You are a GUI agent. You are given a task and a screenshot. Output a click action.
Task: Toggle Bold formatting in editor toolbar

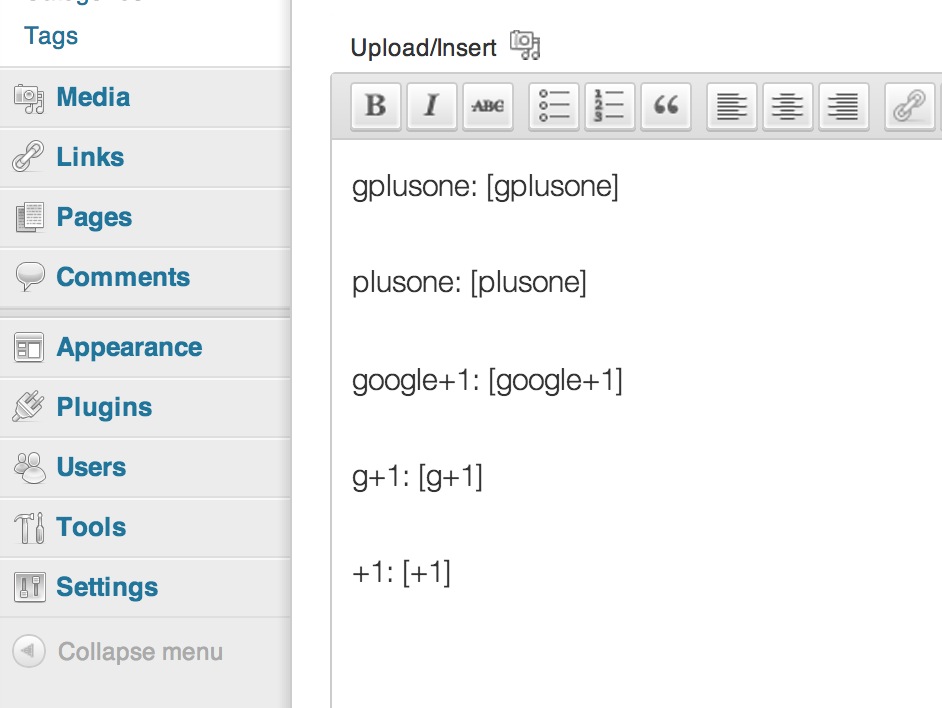point(376,106)
